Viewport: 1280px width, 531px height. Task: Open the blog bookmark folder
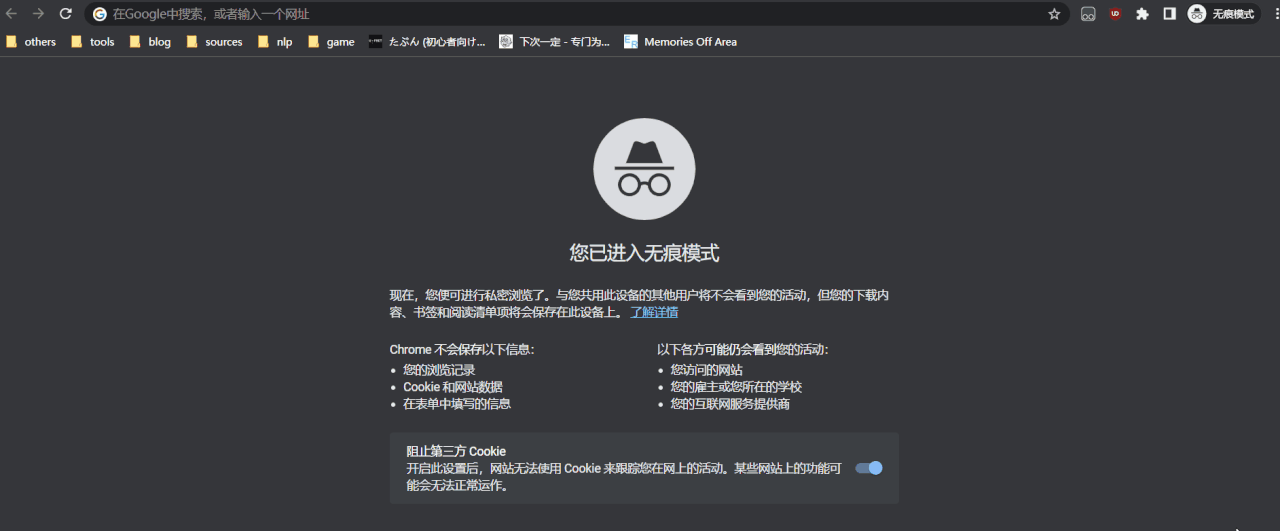(150, 42)
